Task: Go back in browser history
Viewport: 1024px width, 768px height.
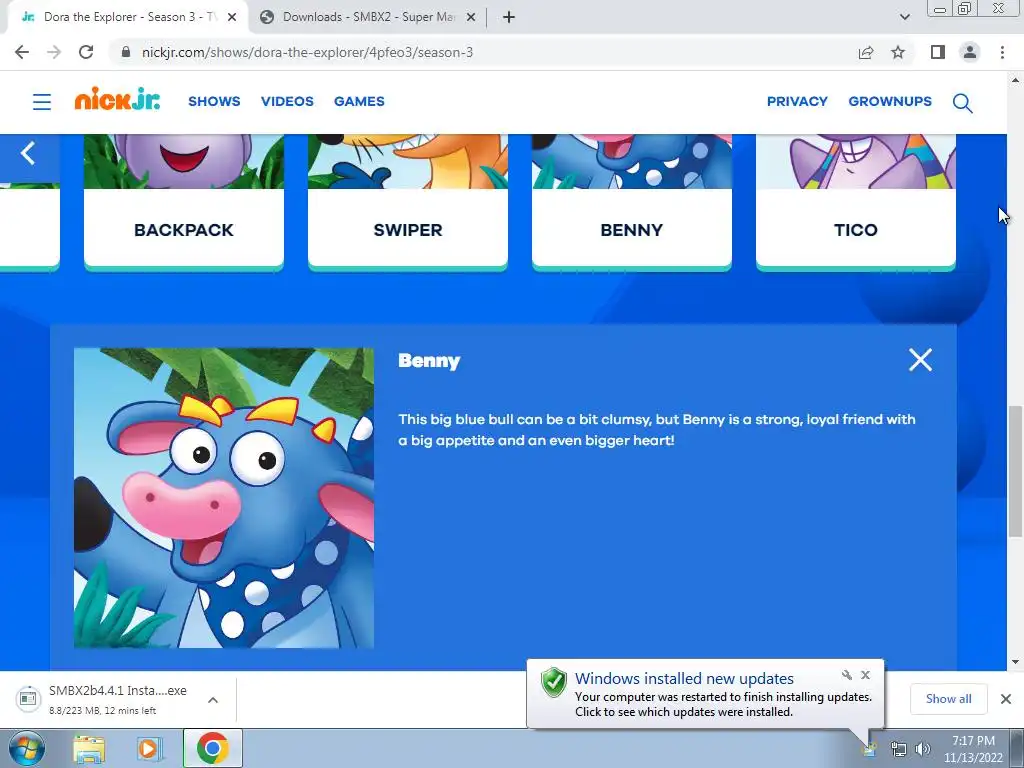Action: (x=22, y=52)
